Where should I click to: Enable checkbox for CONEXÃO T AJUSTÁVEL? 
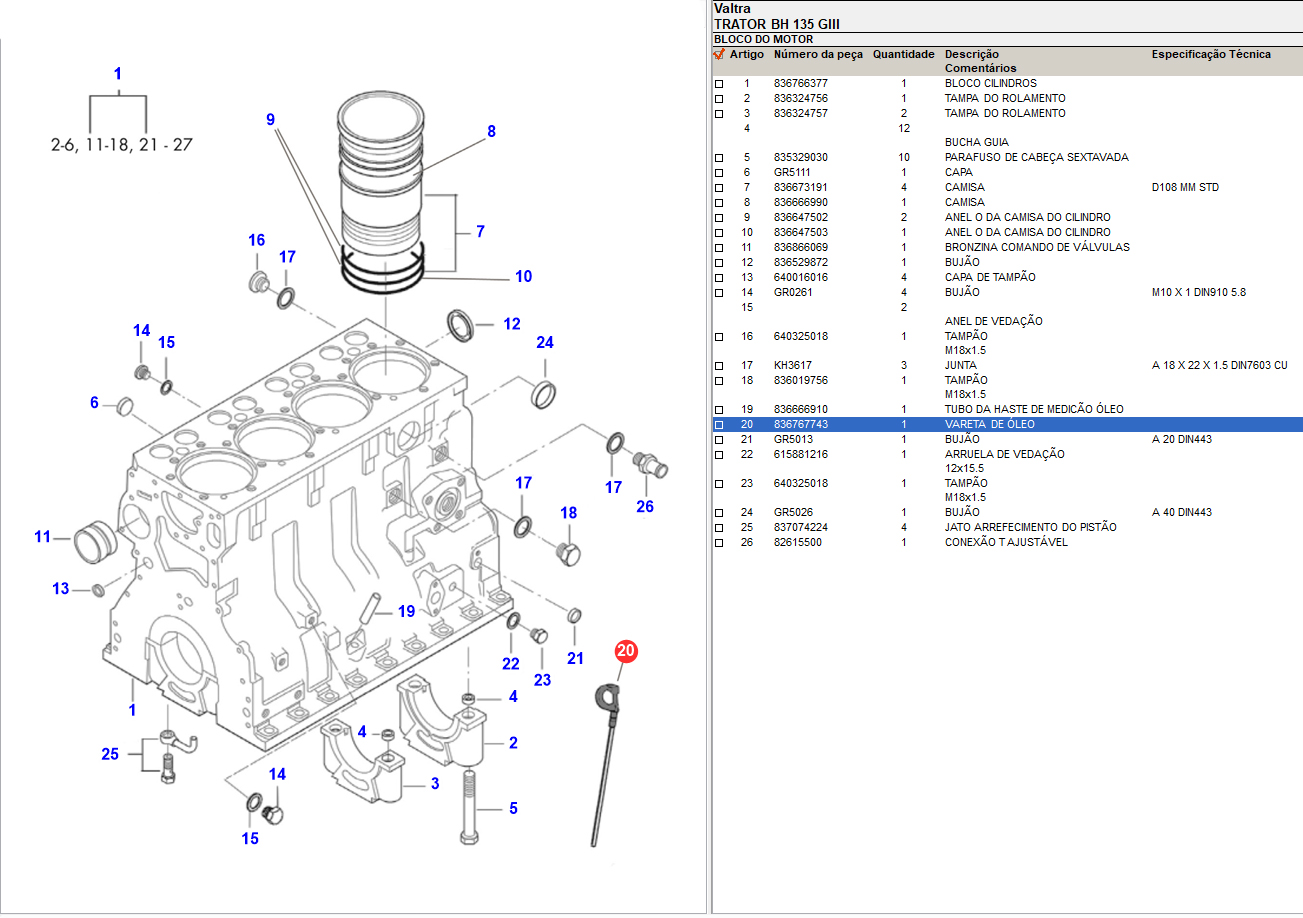click(719, 543)
